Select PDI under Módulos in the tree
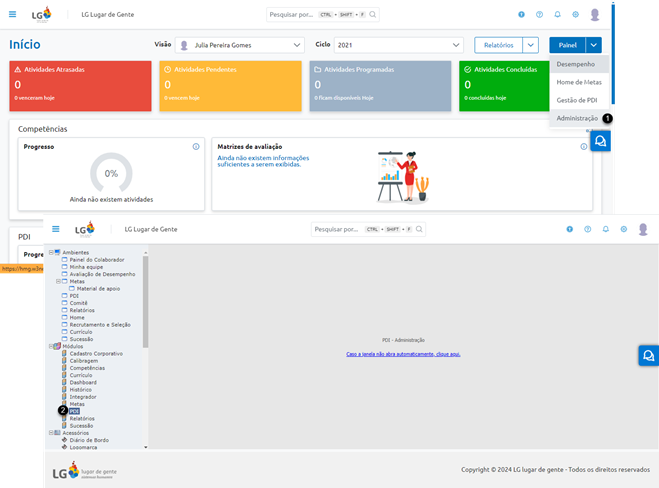The height and width of the screenshot is (488, 659). click(x=74, y=411)
